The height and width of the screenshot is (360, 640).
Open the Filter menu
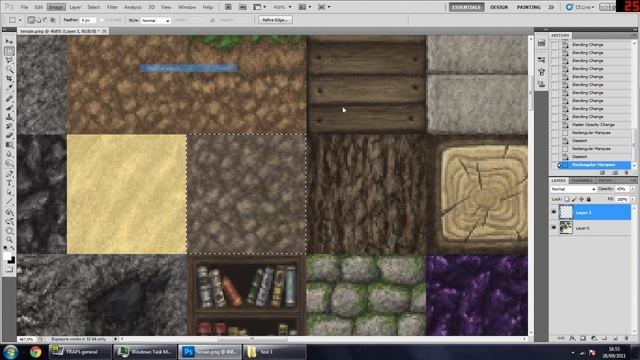tap(112, 7)
